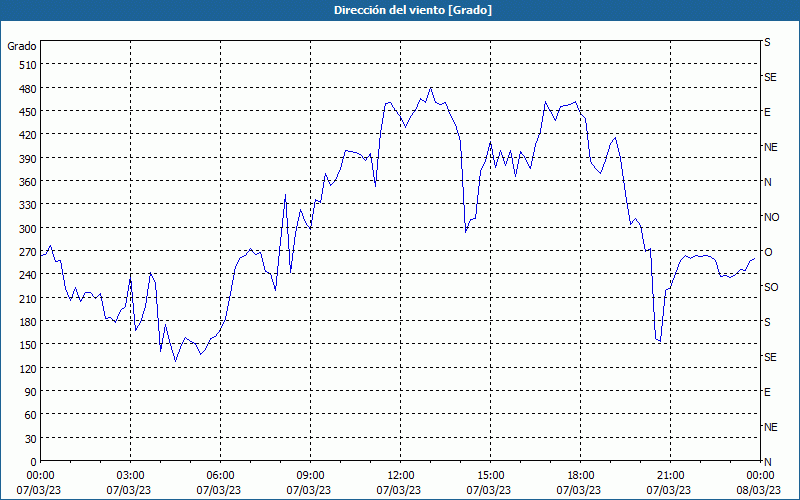Click the 420 tick label on the left axis
This screenshot has width=800, height=500.
[29, 135]
